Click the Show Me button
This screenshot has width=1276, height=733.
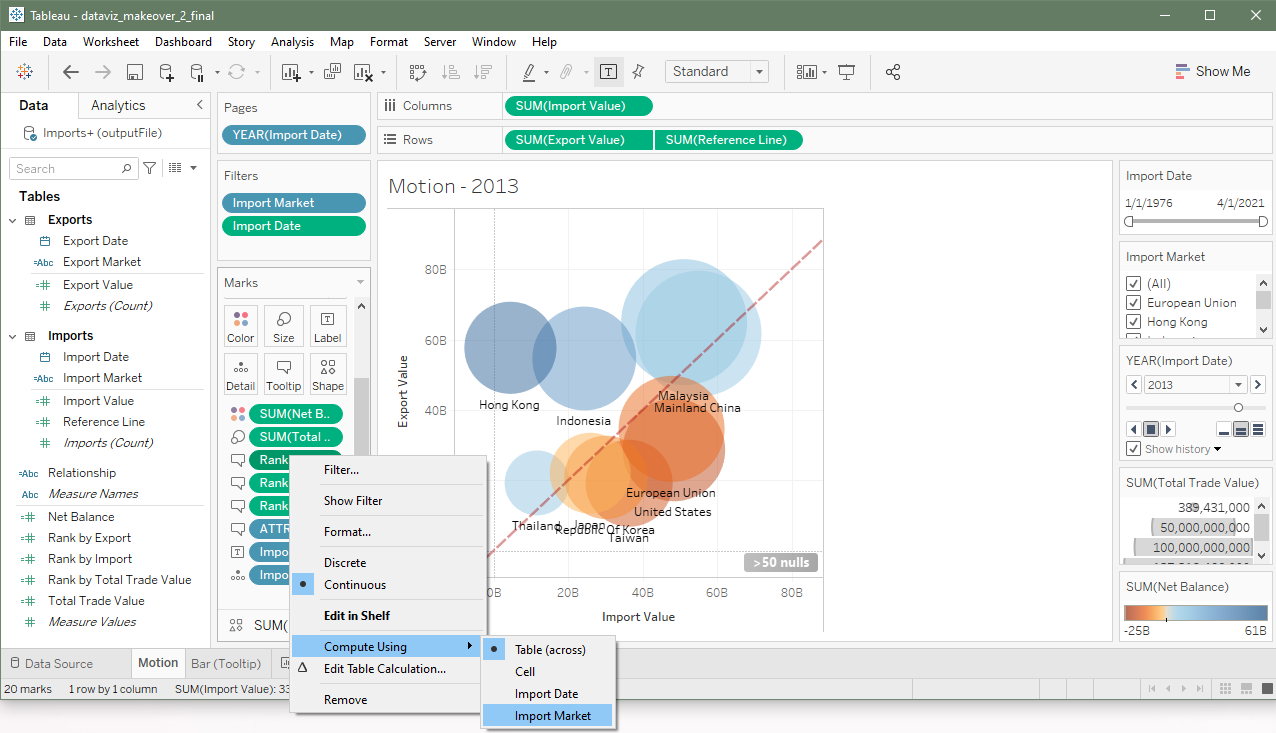1212,72
